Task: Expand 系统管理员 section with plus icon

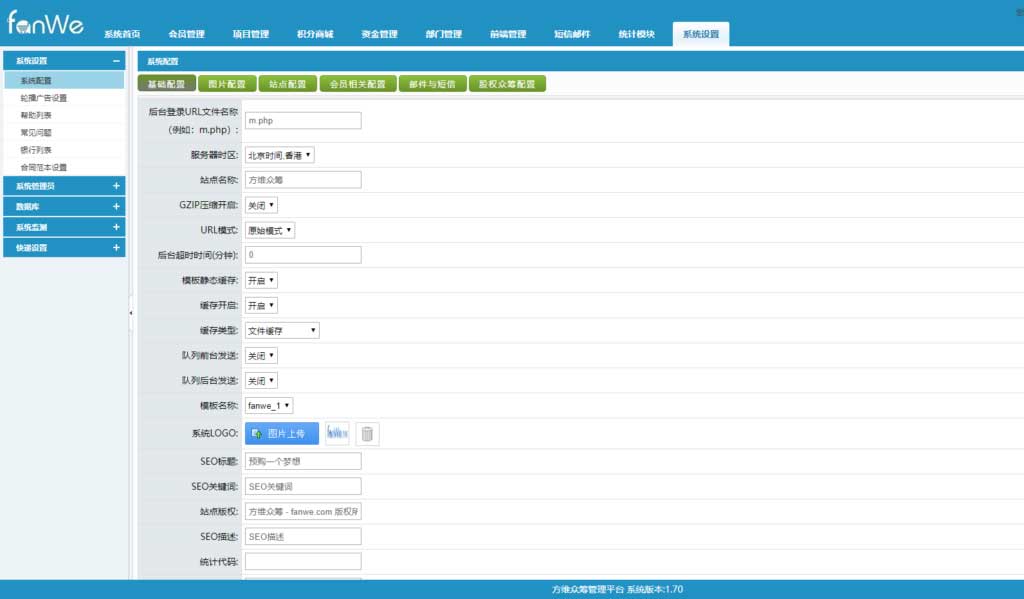Action: click(x=116, y=186)
